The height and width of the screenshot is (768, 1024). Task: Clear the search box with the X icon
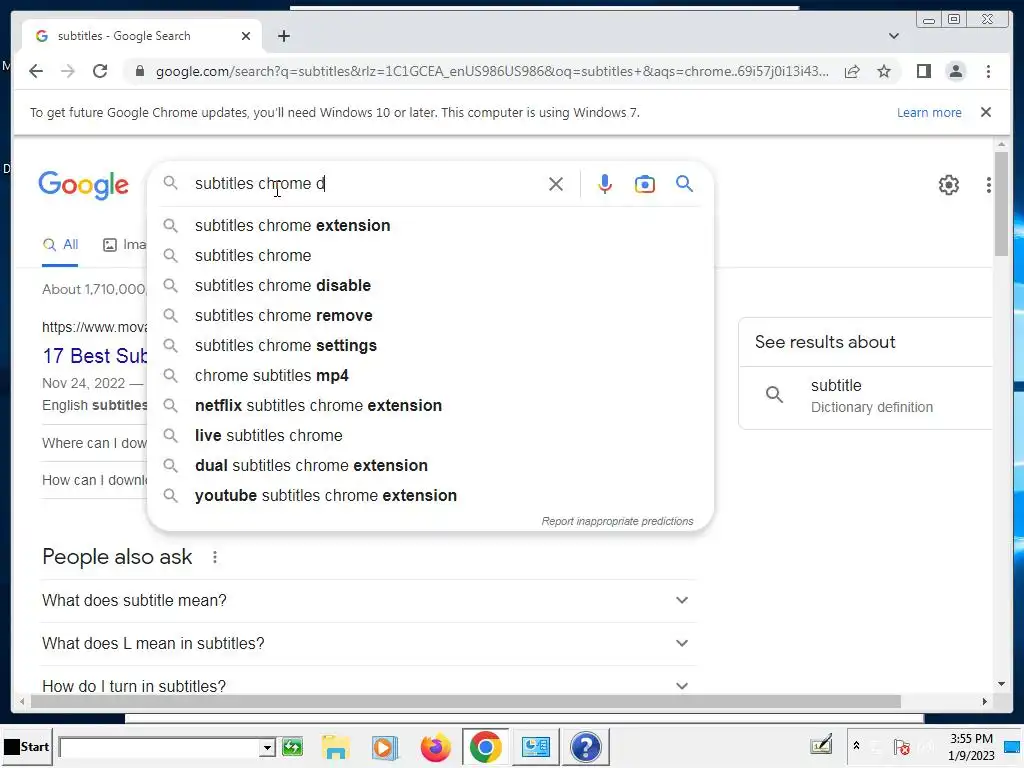coord(556,184)
